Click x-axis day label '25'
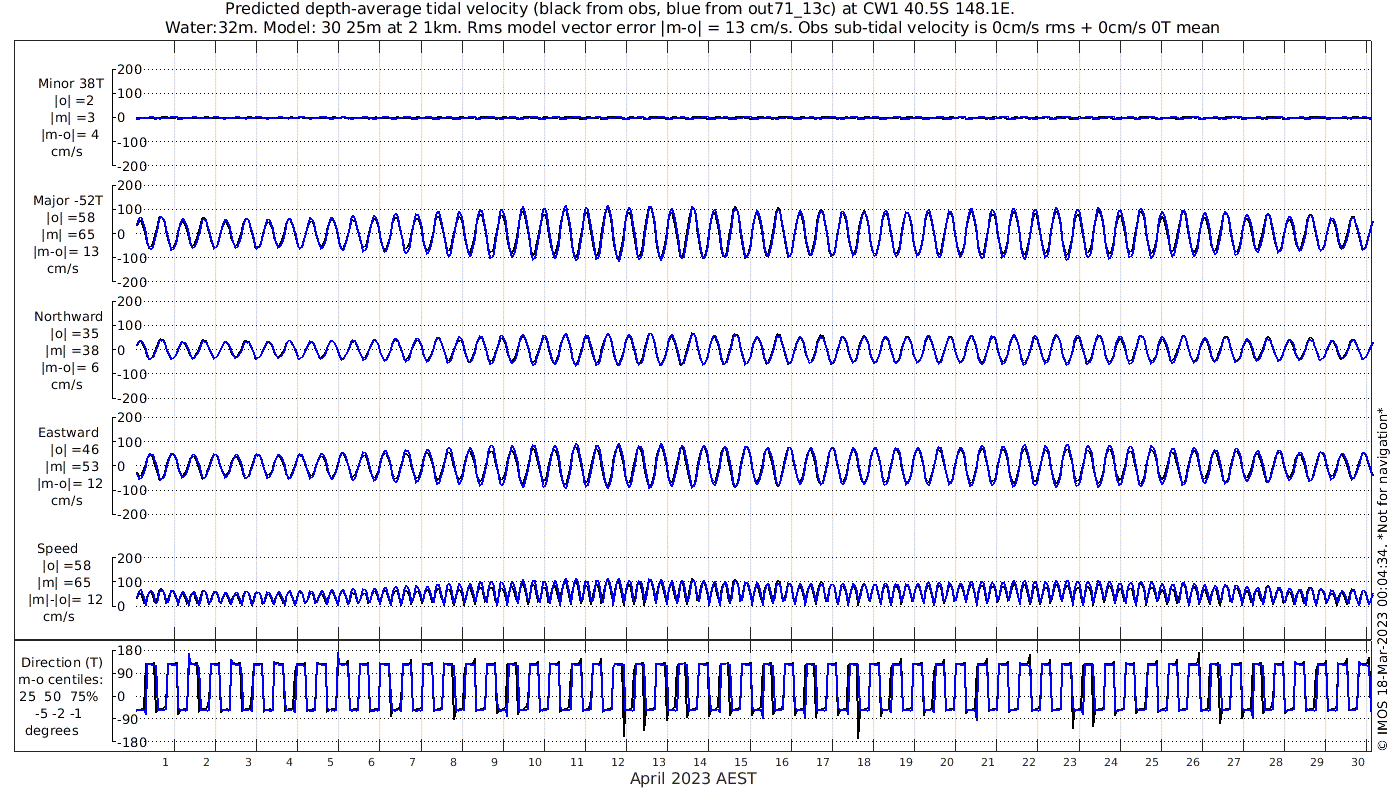Screen dimensions: 1400x800 (1152, 762)
